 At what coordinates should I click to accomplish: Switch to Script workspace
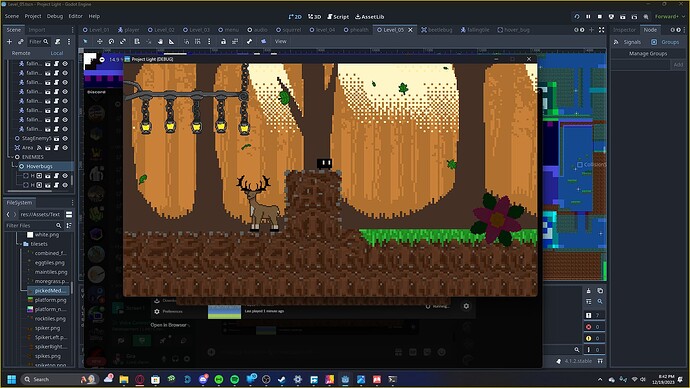point(338,17)
